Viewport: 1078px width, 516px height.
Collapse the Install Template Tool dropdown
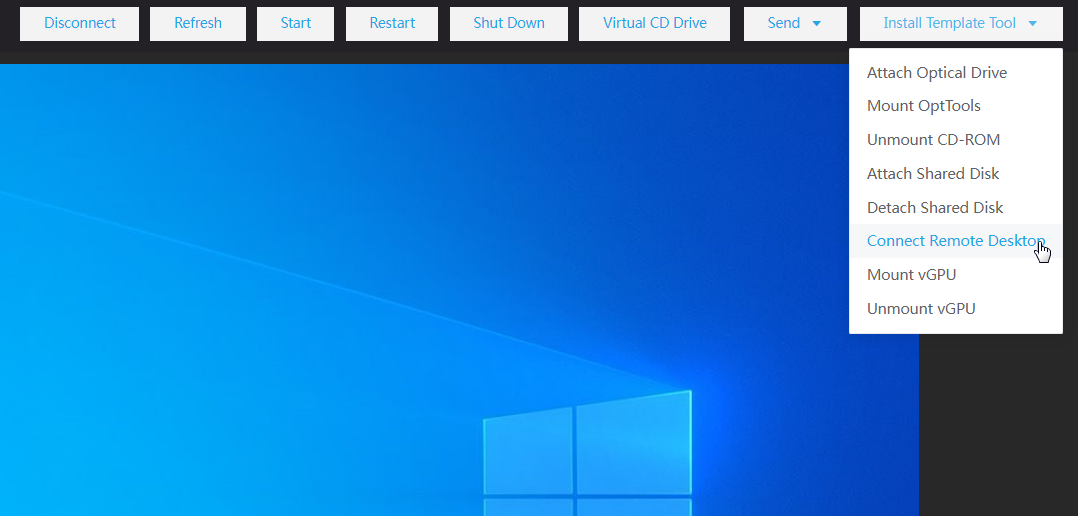pyautogui.click(x=960, y=23)
